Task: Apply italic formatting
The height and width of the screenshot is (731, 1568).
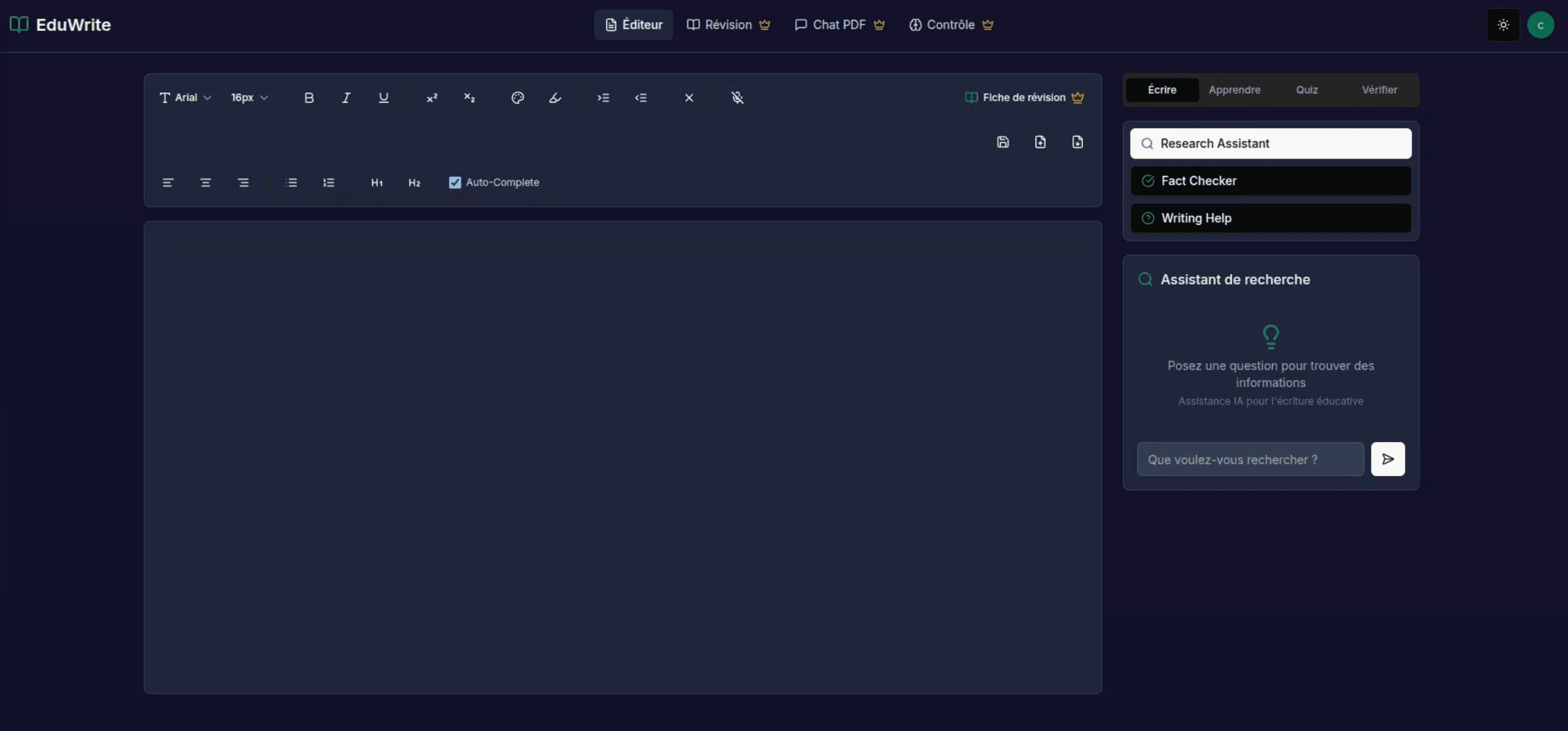Action: click(x=346, y=97)
